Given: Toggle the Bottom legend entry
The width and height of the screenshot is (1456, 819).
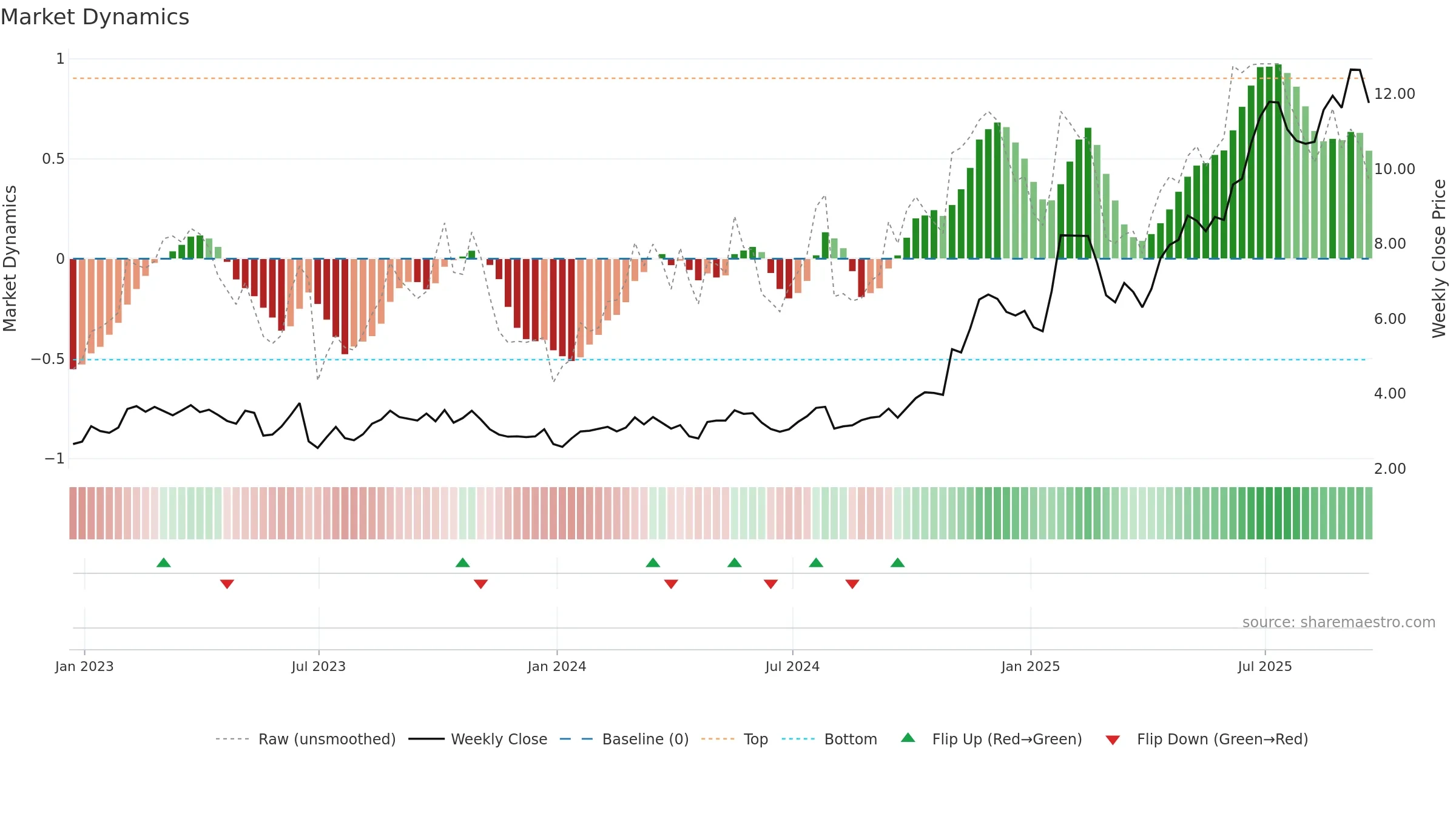Looking at the screenshot, I should coord(829,739).
